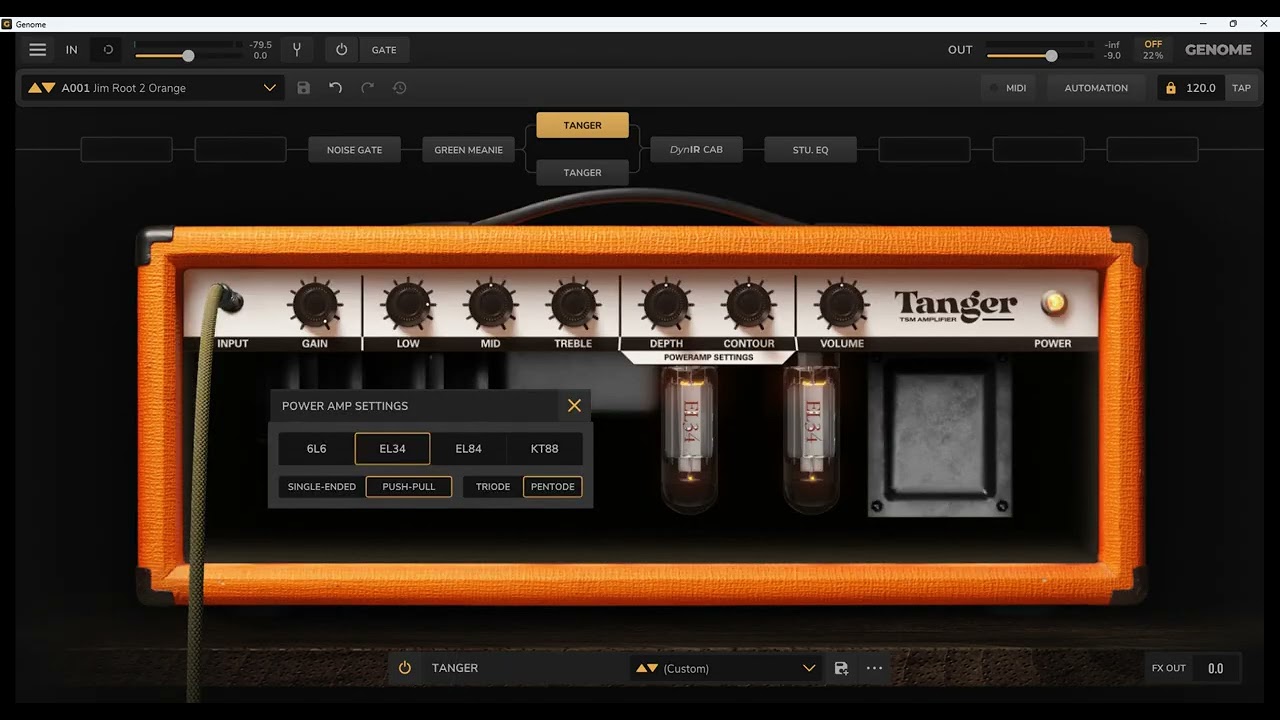The image size is (1280, 720).
Task: Step amp presets with arrows by (Custom)
Action: tap(647, 668)
